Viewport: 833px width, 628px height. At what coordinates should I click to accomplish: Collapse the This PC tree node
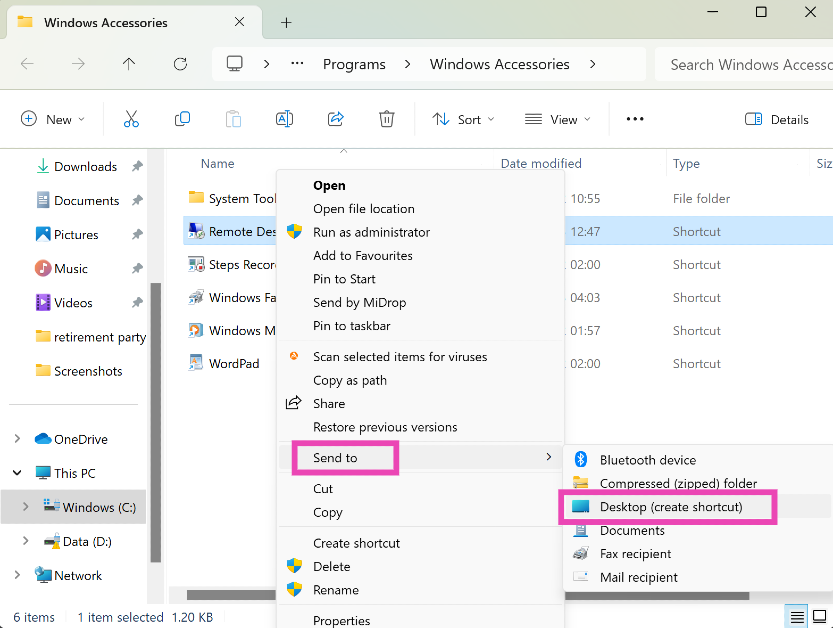tap(17, 473)
